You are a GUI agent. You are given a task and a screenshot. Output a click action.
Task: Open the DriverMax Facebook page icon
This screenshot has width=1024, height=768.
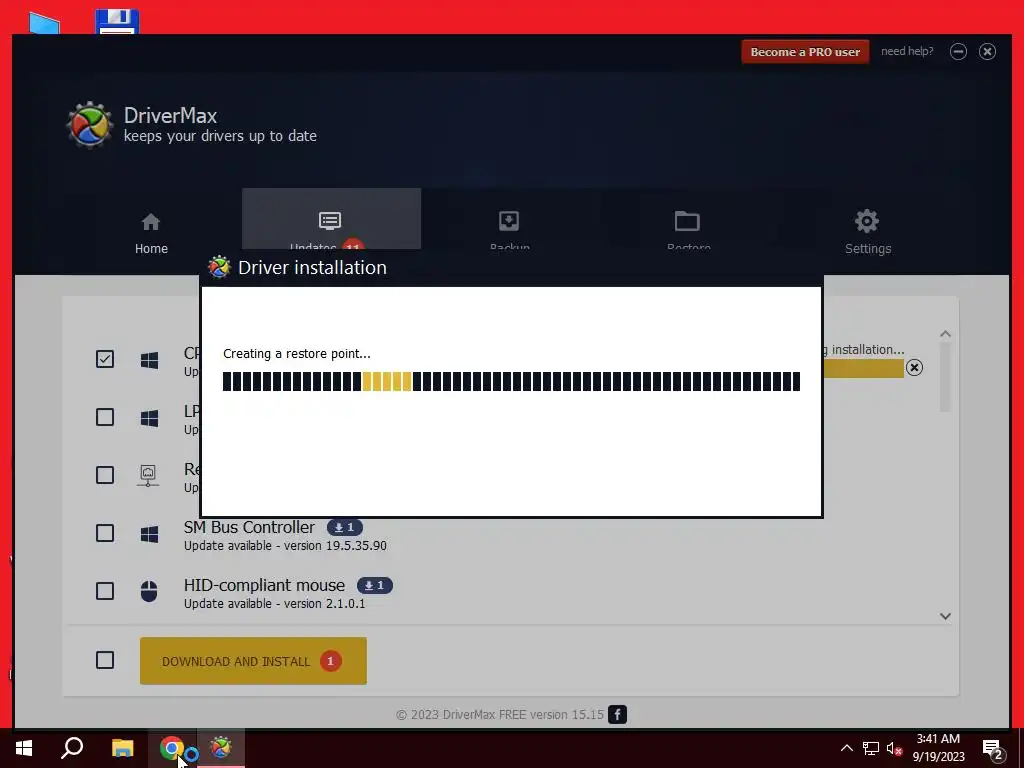[617, 714]
